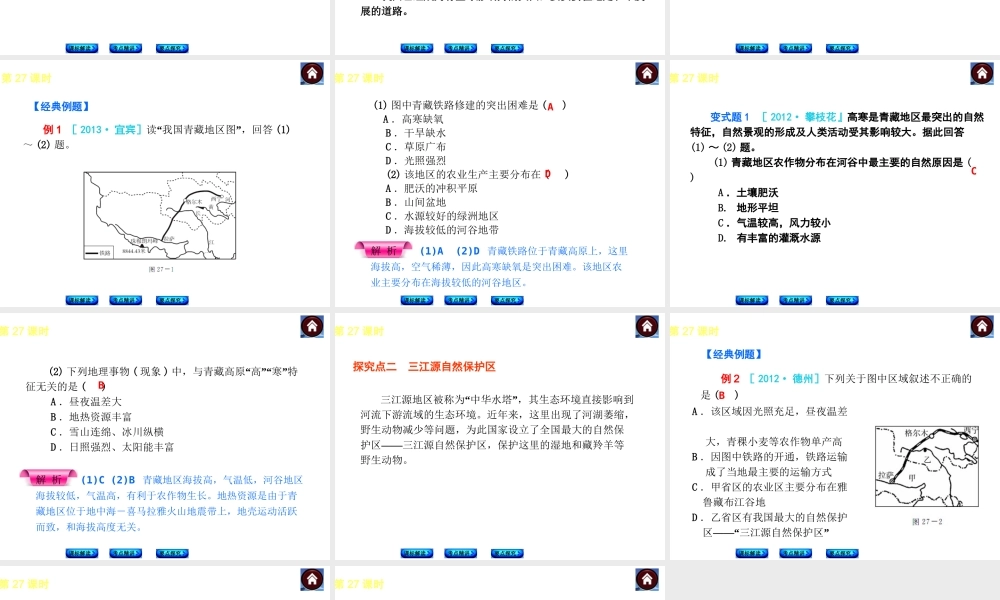Click last blue nav button under 例1 map slide

(x=172, y=300)
